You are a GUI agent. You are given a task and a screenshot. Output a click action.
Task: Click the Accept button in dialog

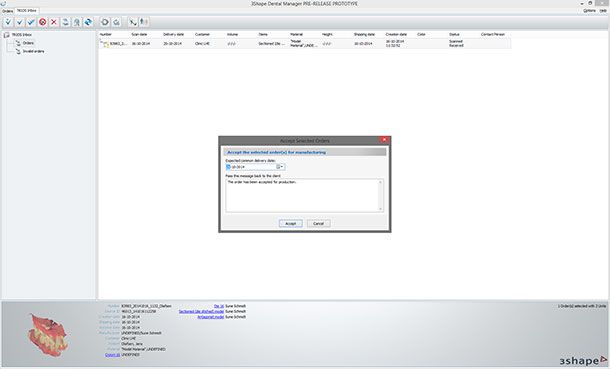click(291, 224)
